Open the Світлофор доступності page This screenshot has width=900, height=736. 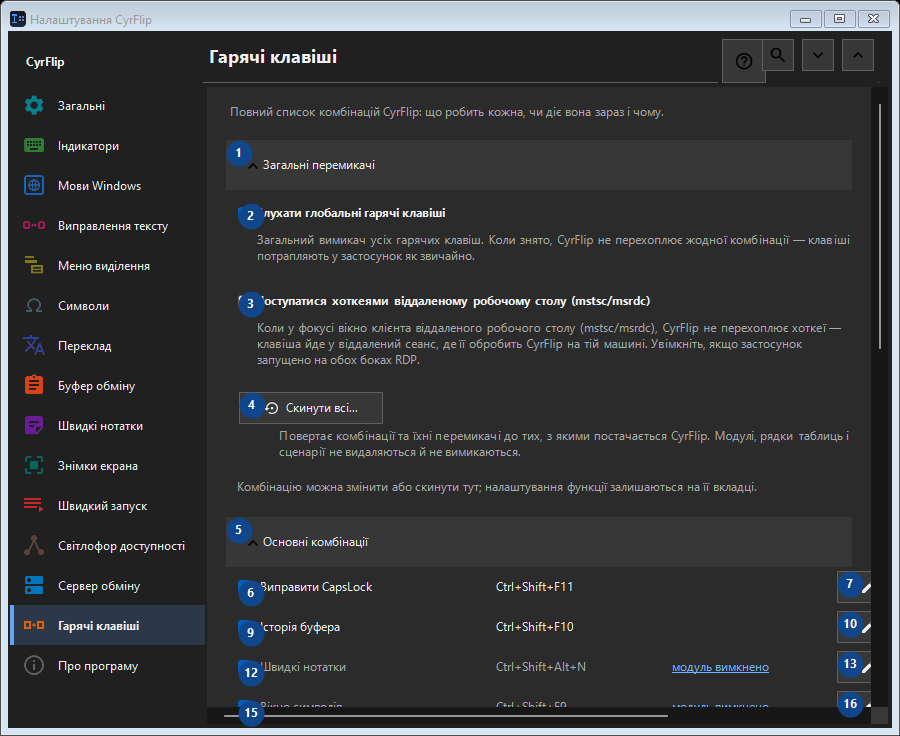tap(107, 546)
